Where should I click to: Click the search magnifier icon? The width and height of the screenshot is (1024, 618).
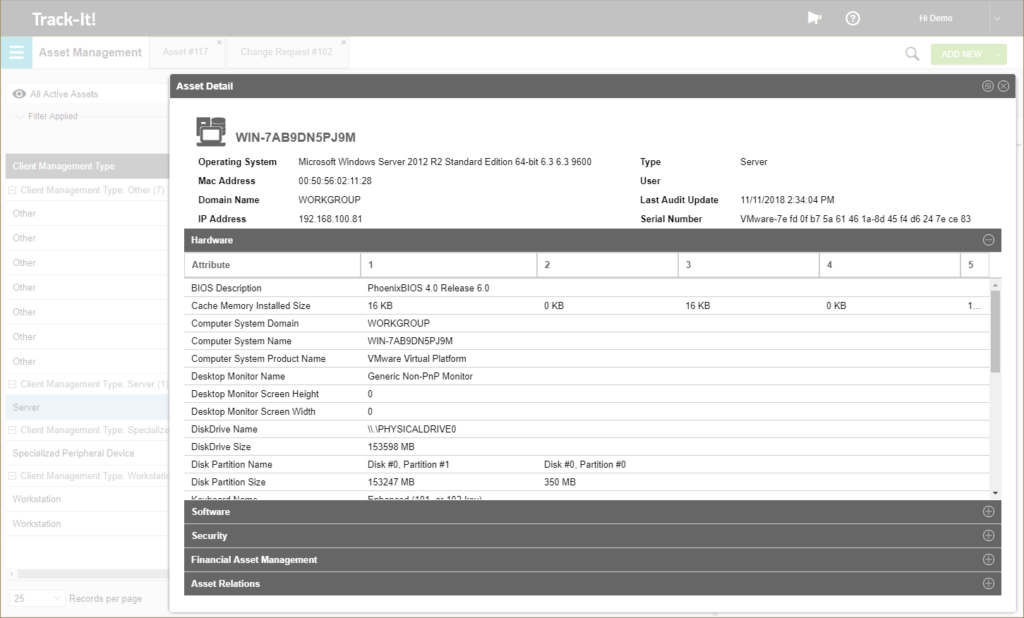click(x=910, y=53)
